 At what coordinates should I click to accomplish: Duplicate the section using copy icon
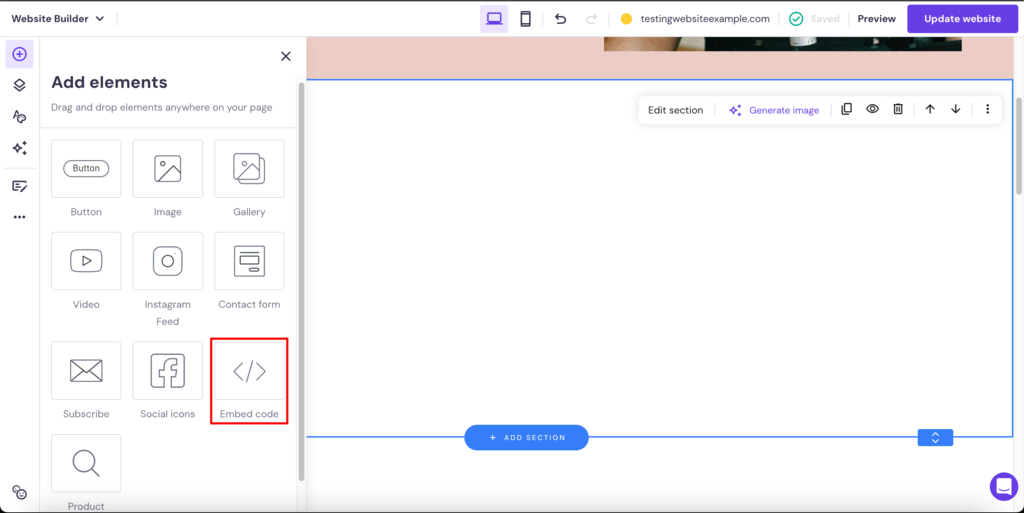846,109
